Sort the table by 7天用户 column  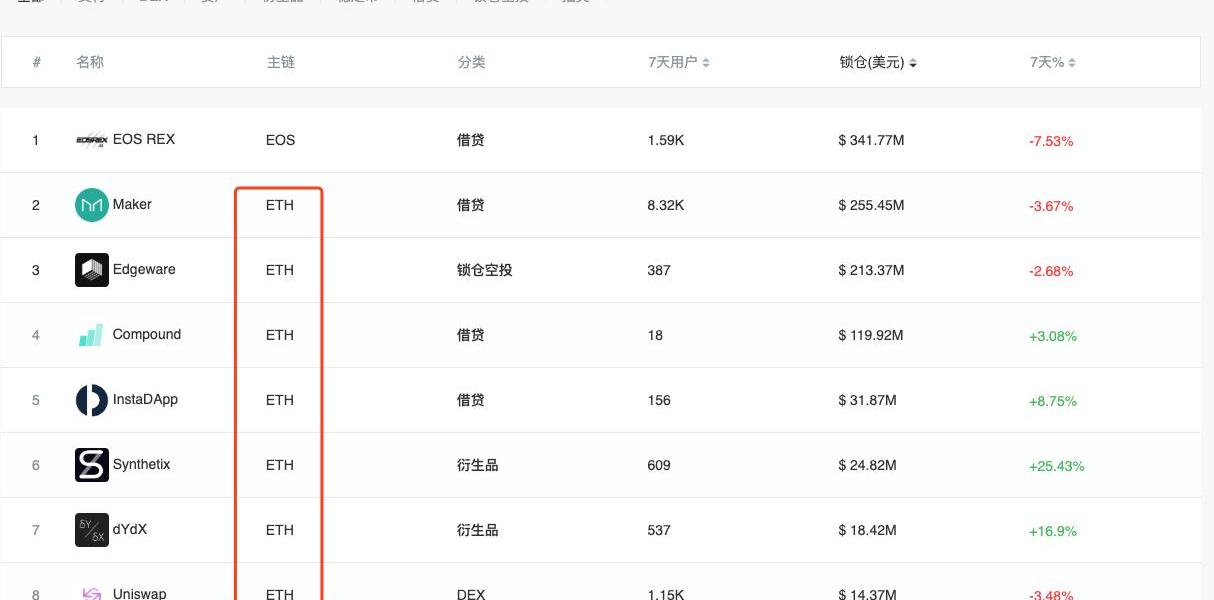[x=678, y=63]
